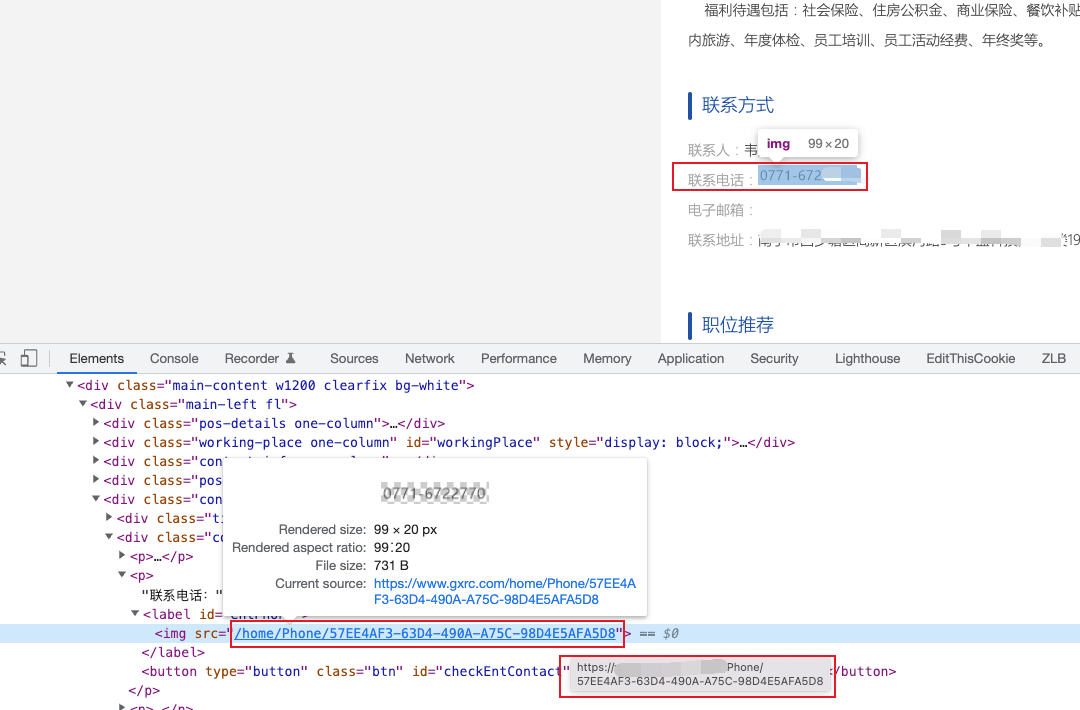Click the phone number image on the page
This screenshot has width=1080, height=710.
tap(809, 176)
